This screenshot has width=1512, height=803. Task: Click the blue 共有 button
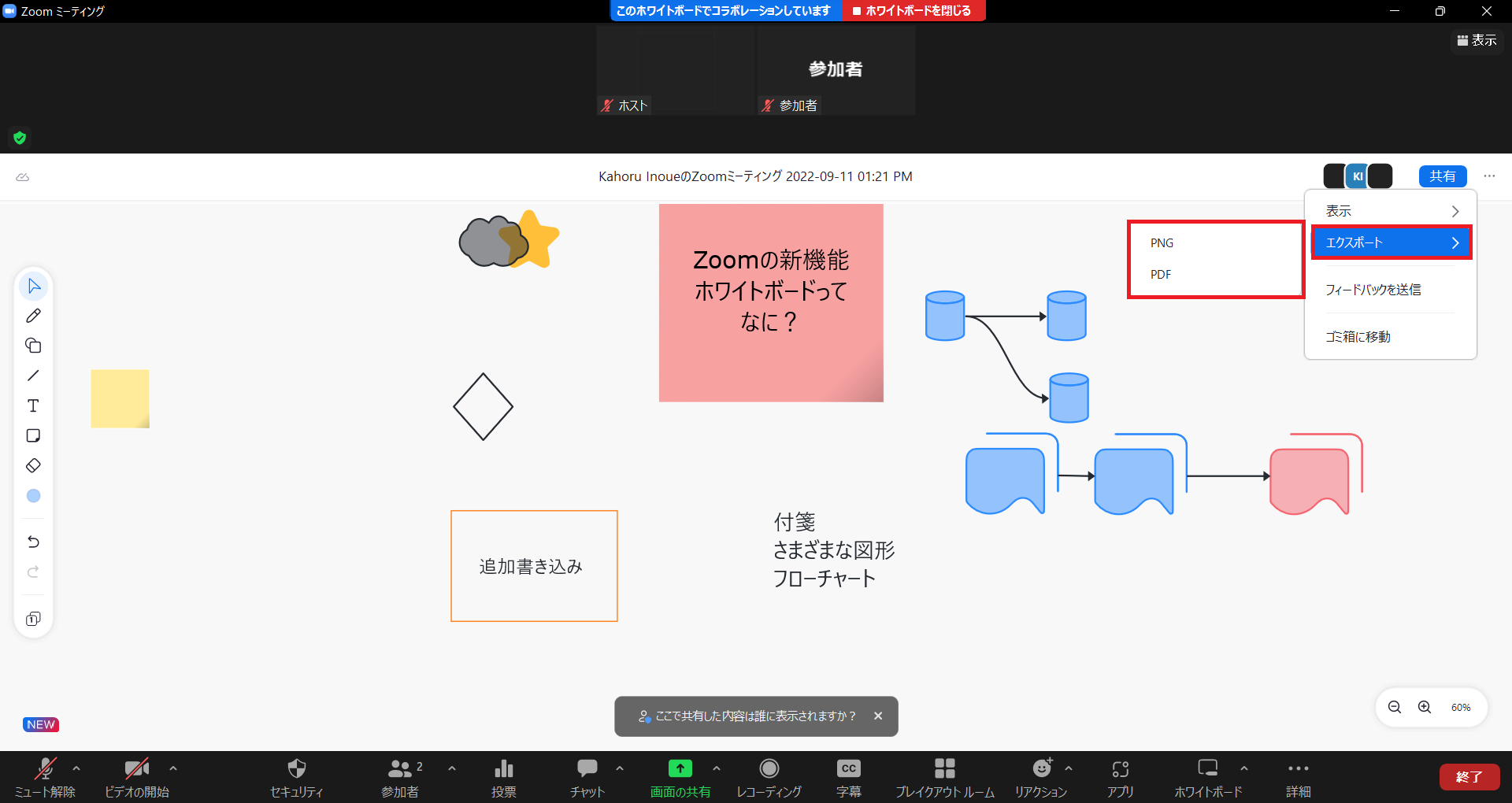[x=1442, y=176]
